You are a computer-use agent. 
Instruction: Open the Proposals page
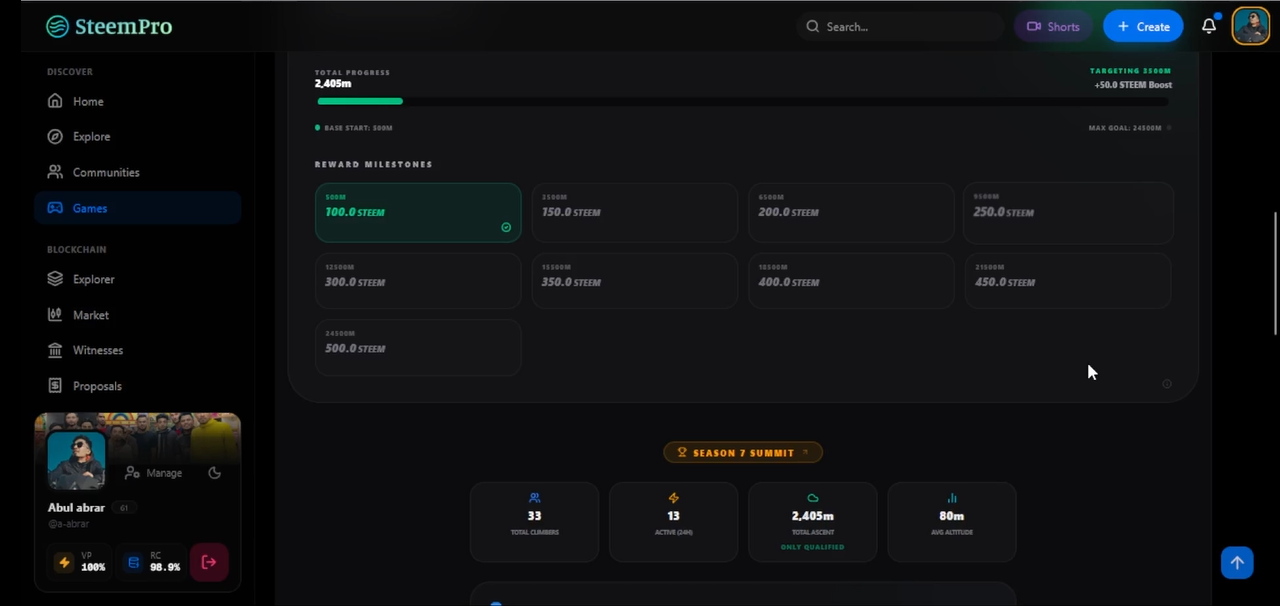tap(137, 386)
